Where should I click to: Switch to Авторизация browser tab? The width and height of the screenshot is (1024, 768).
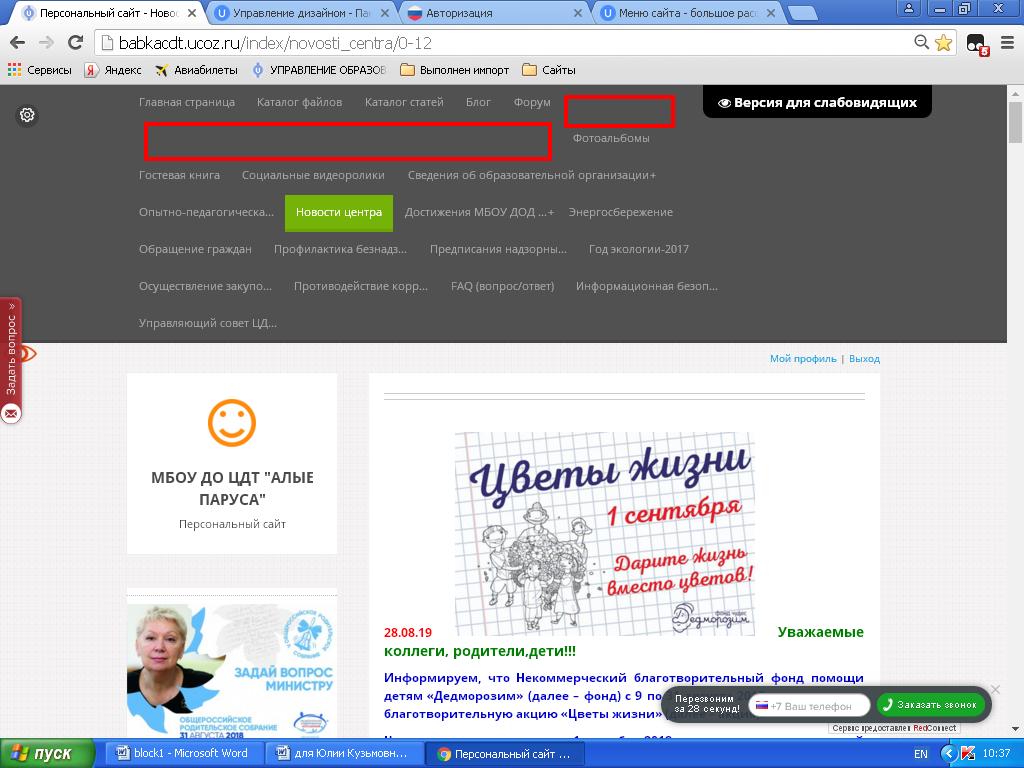coord(494,13)
